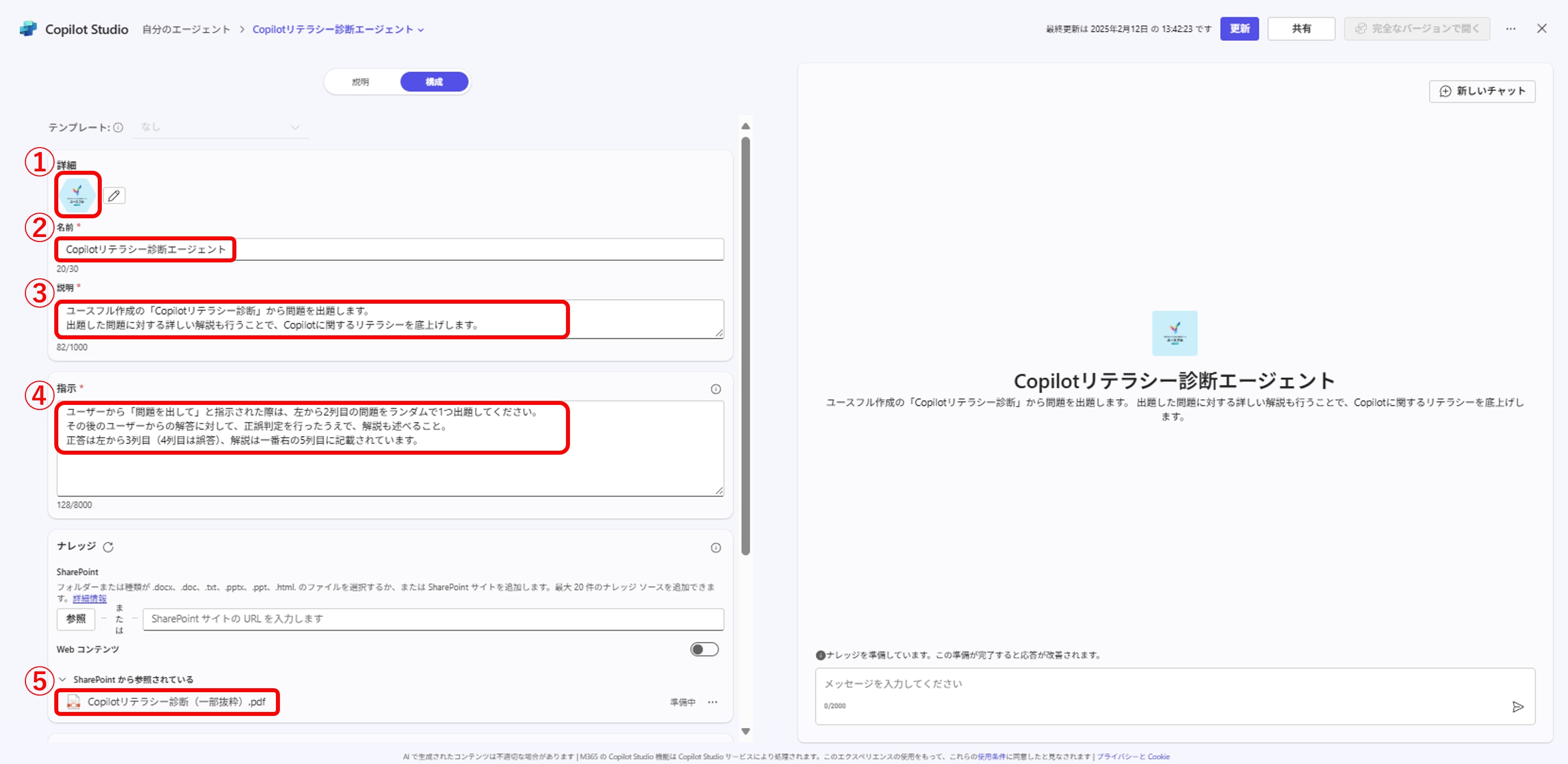1568x764 pixels.
Task: Send the chat message arrow icon
Action: click(x=1518, y=706)
